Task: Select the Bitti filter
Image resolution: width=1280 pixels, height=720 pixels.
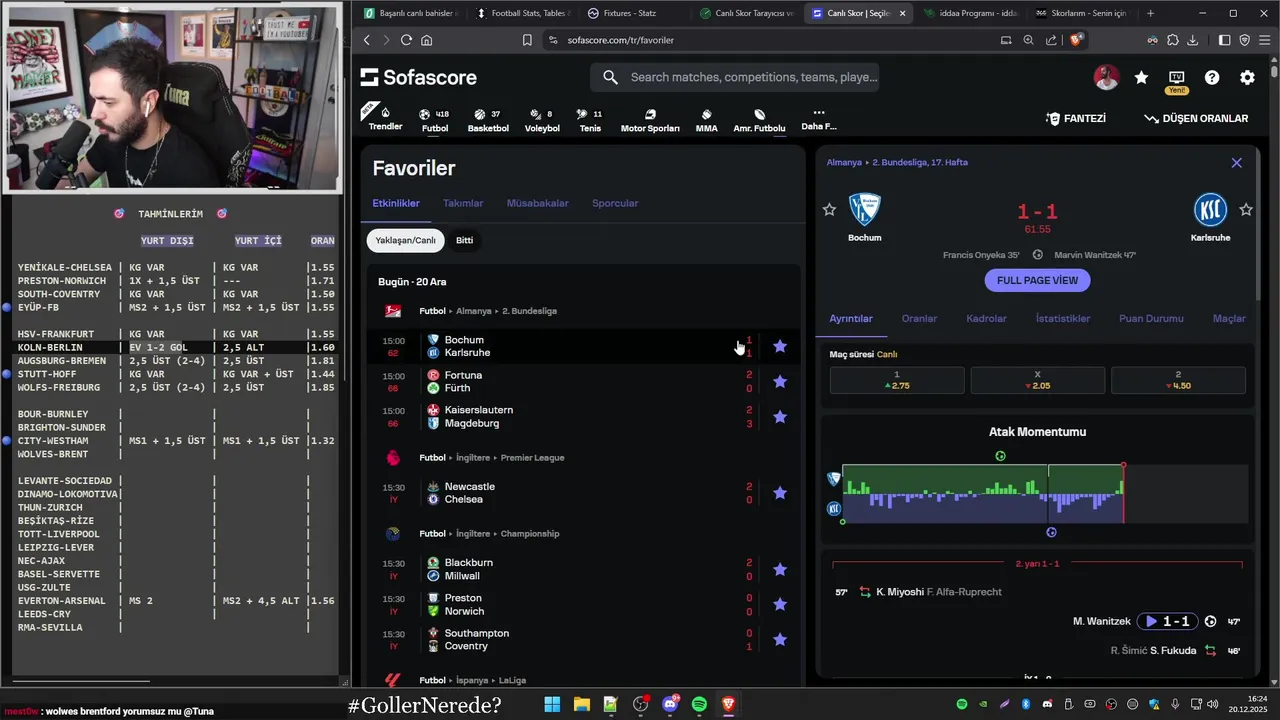Action: tap(464, 240)
